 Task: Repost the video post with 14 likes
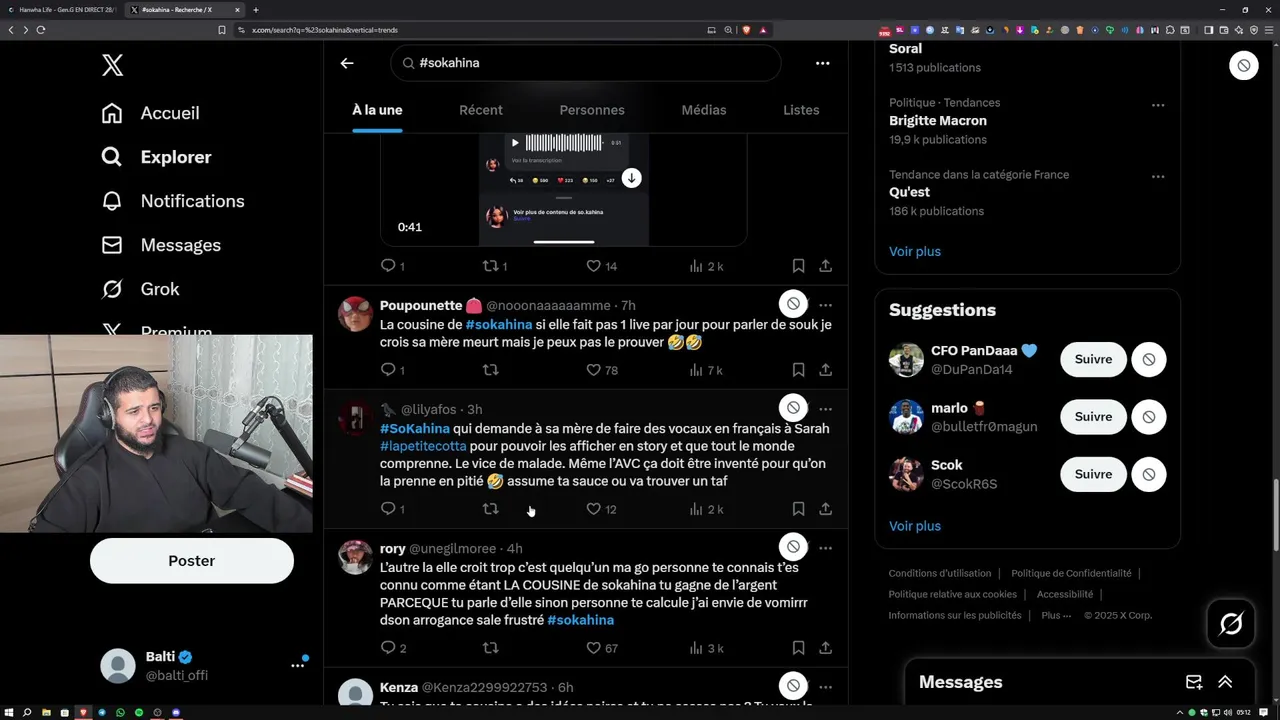pos(495,266)
